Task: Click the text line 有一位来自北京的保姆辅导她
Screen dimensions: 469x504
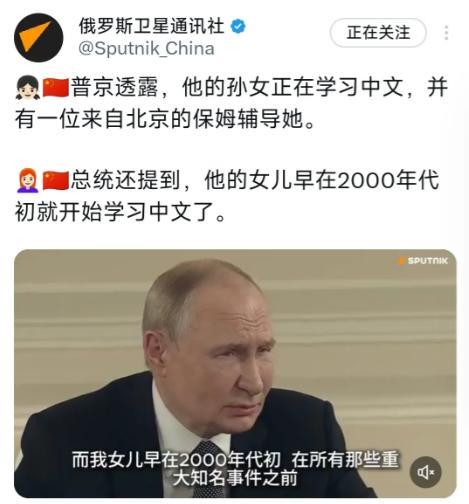Action: point(165,119)
